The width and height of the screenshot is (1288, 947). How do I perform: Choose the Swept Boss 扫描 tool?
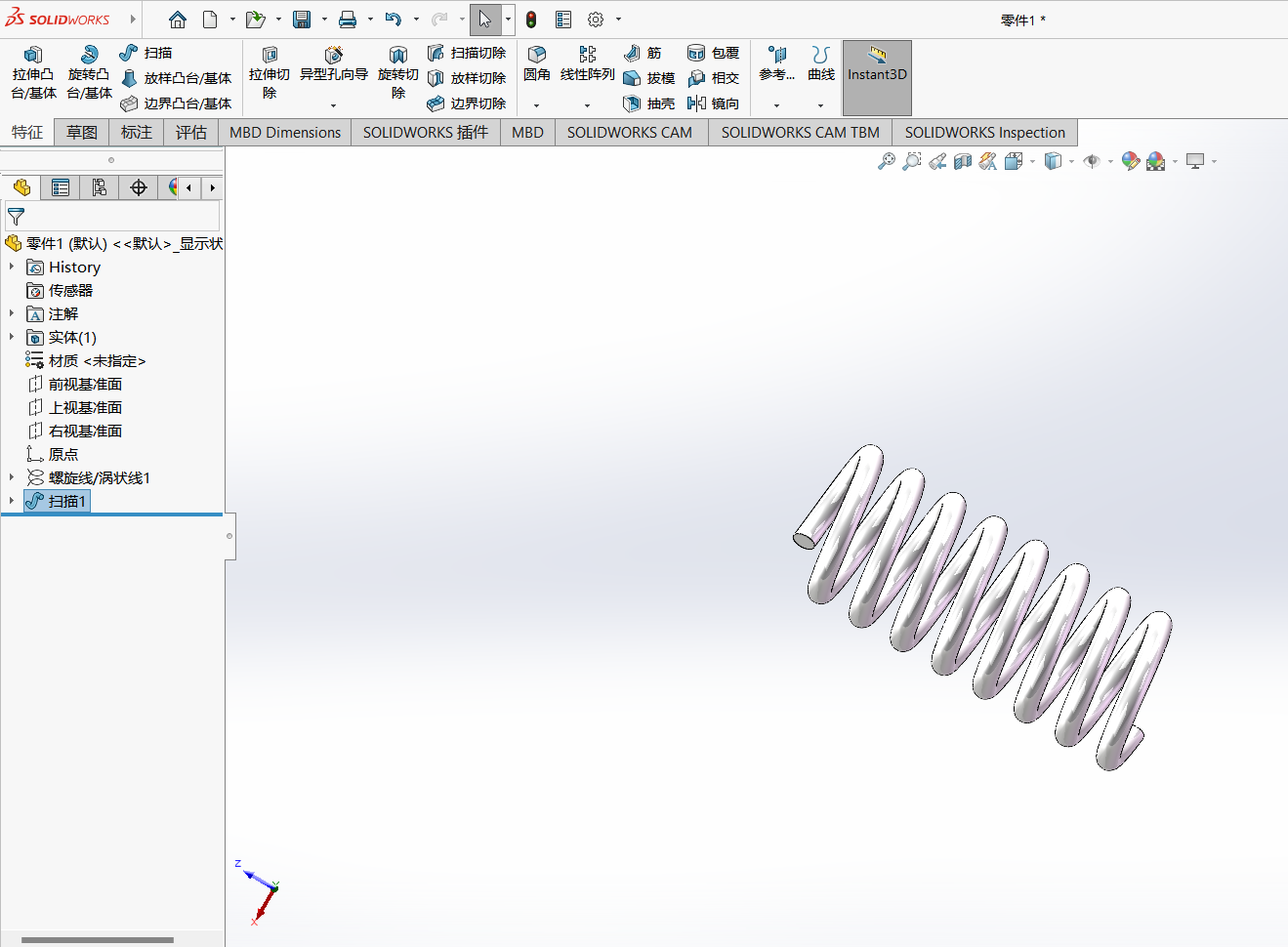[145, 53]
